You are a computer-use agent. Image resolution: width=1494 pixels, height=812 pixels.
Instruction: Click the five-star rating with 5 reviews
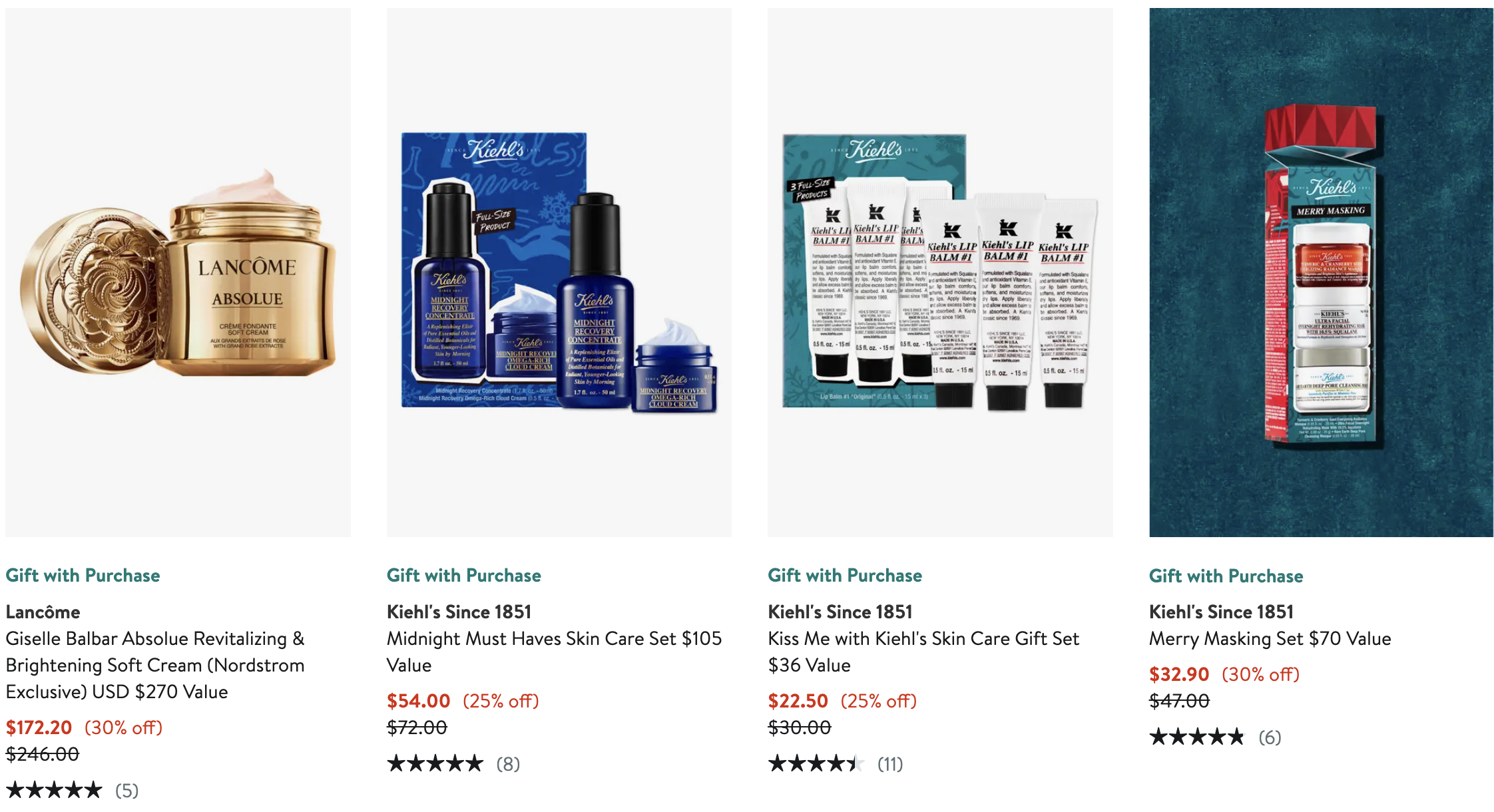72,790
